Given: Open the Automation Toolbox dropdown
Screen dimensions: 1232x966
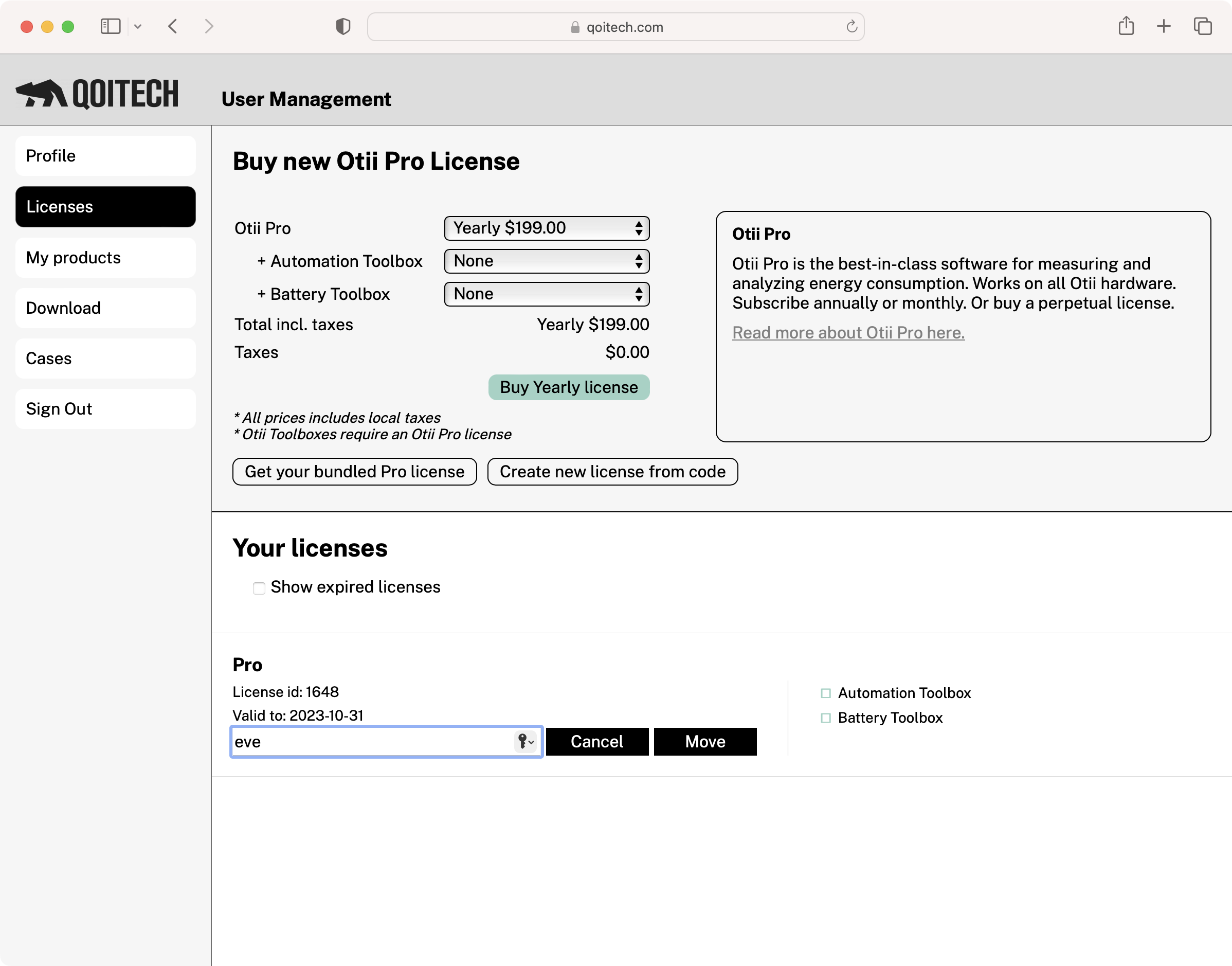Looking at the screenshot, I should click(547, 261).
